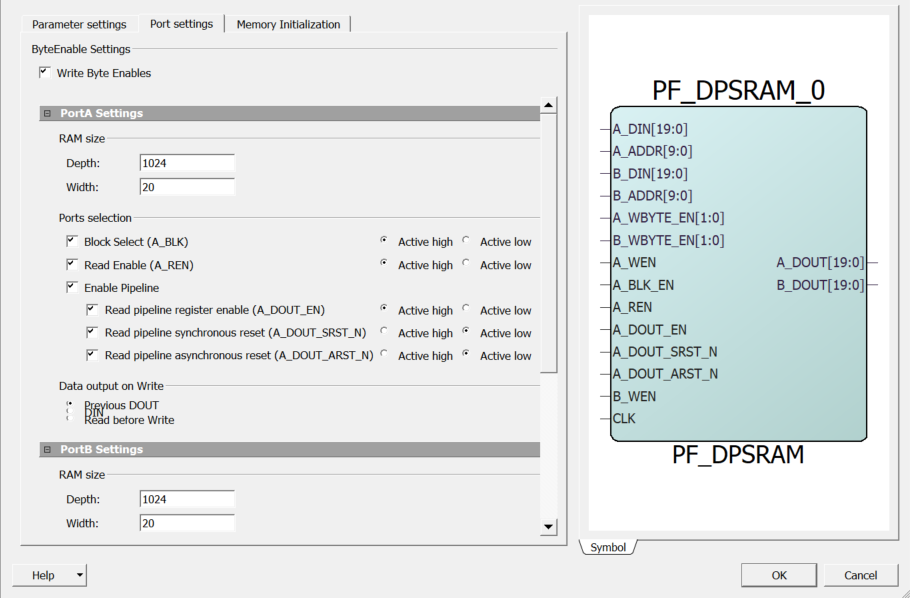
Task: Open the Memory Initialization tab
Action: (x=288, y=24)
